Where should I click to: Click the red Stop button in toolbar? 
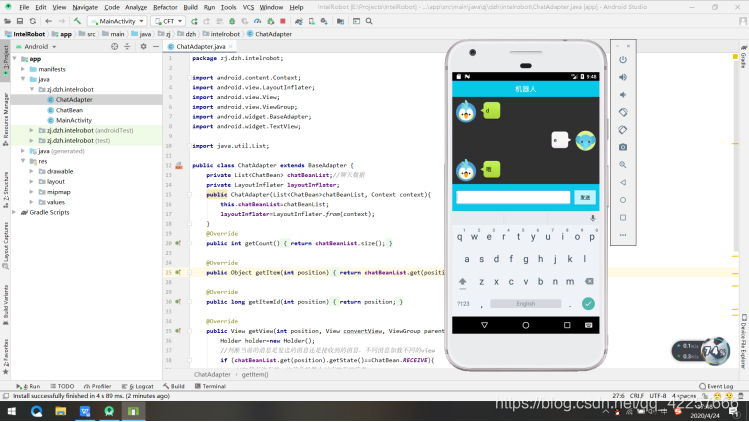point(283,21)
